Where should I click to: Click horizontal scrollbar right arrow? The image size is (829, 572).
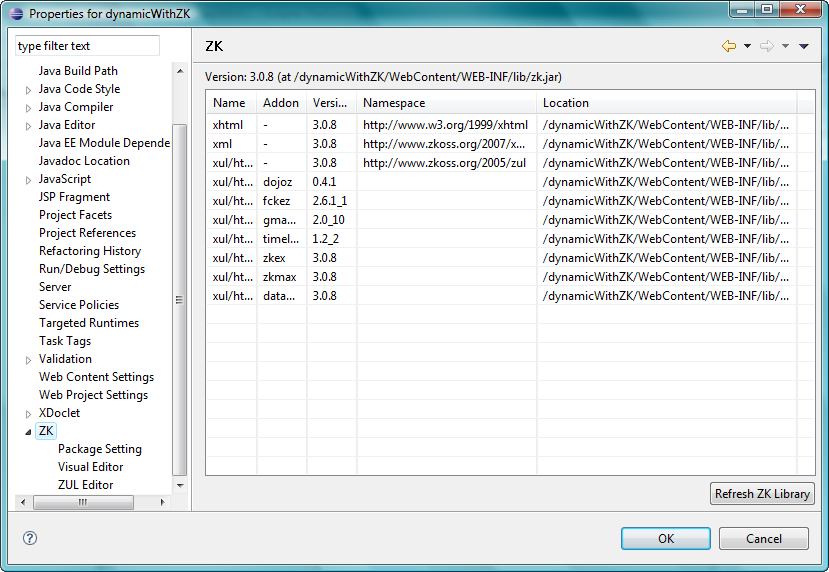tap(162, 502)
